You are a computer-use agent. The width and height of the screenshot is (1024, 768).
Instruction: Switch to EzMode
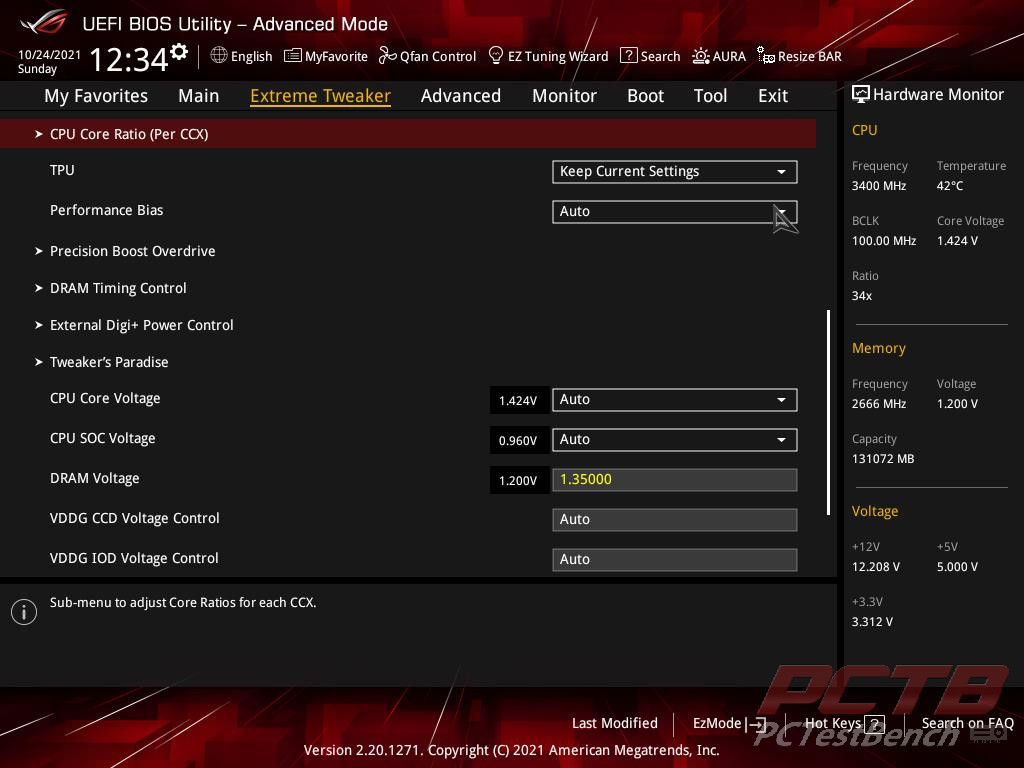(716, 724)
